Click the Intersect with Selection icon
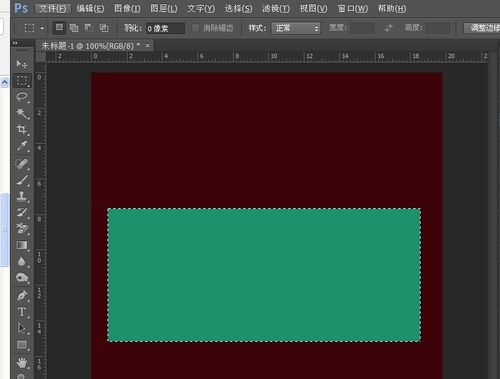 point(104,28)
